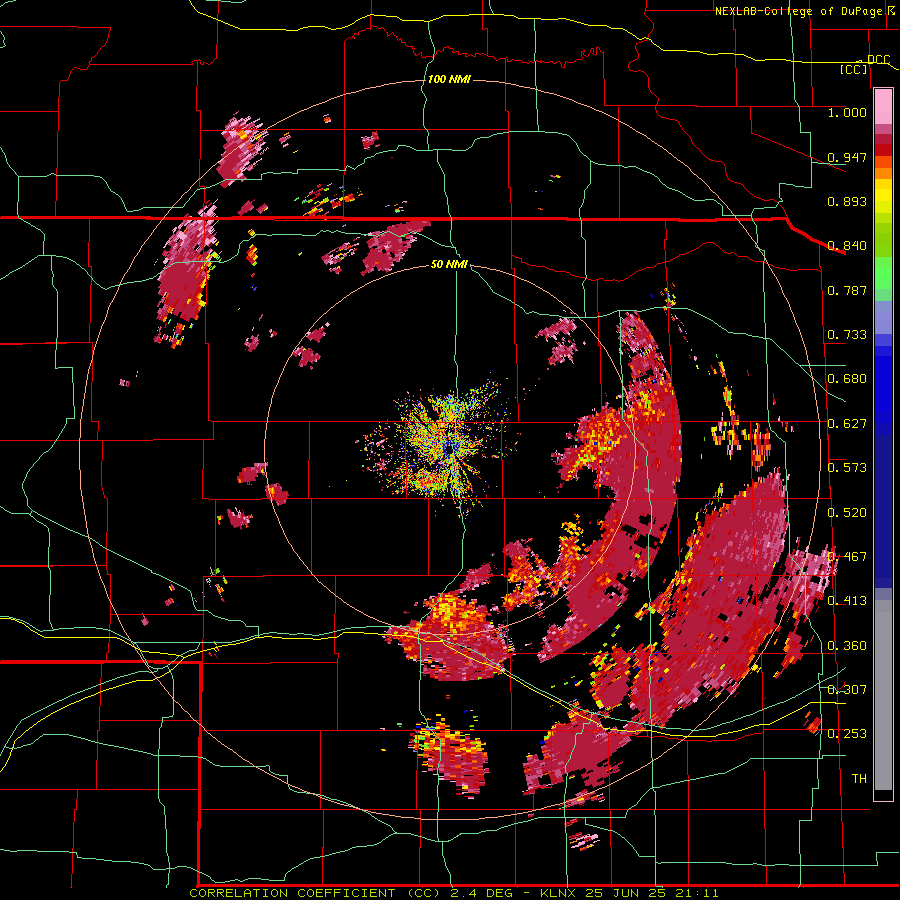The width and height of the screenshot is (900, 900).
Task: Click the 100 NMI range ring label
Action: coord(449,79)
